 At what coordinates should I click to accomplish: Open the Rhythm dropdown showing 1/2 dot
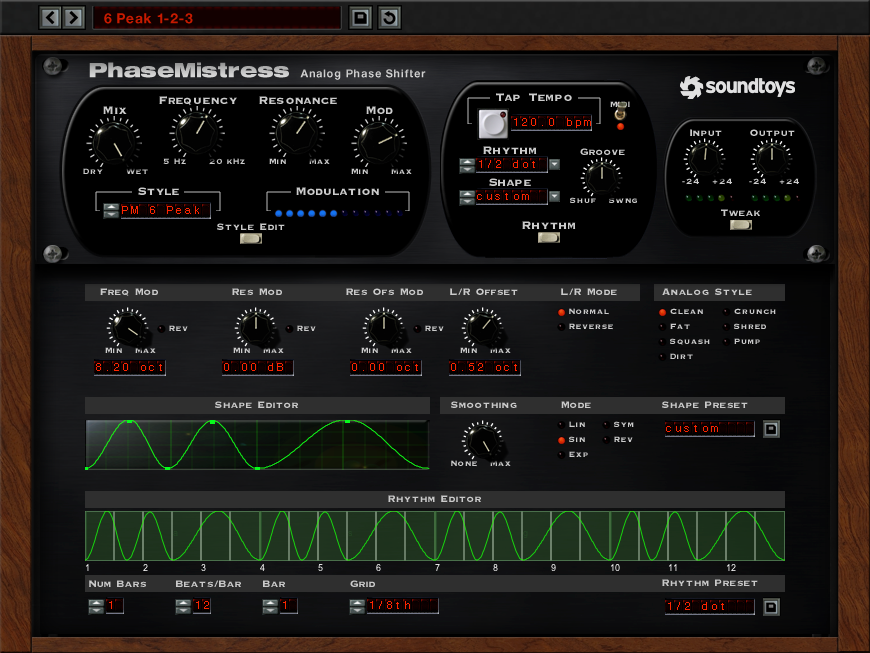pos(510,165)
